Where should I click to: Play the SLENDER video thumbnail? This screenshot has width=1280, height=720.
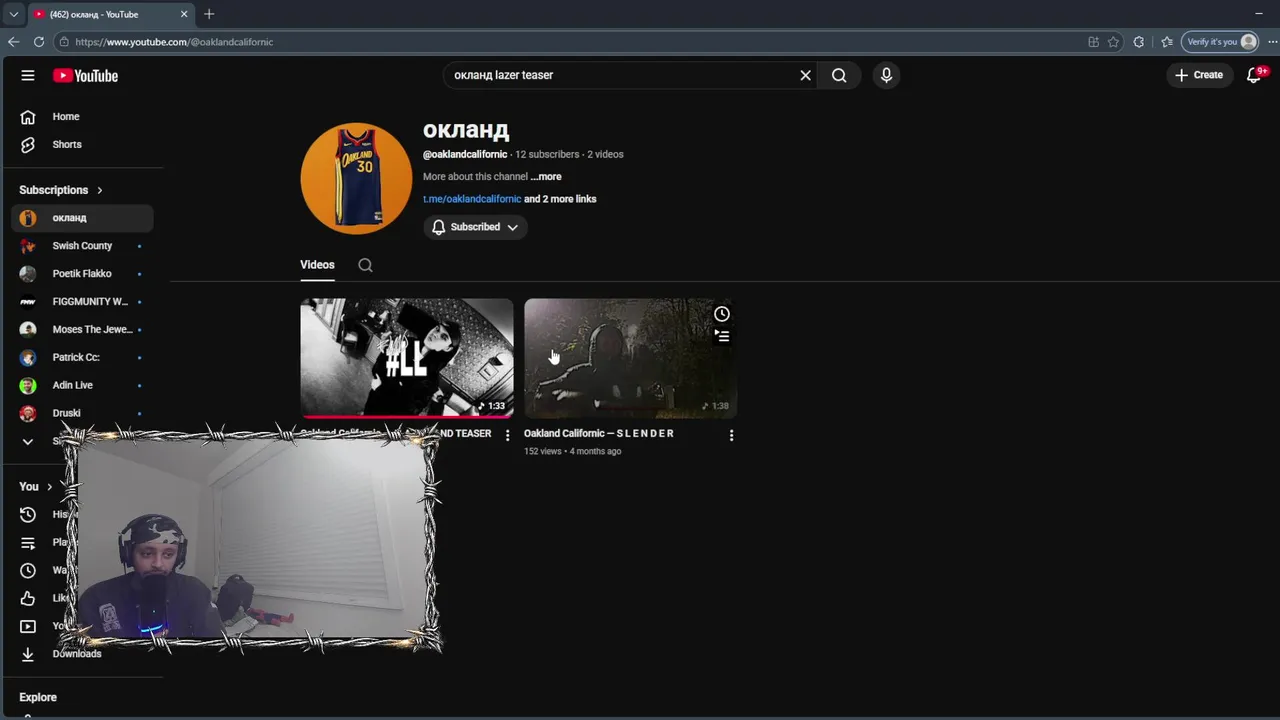[x=630, y=358]
